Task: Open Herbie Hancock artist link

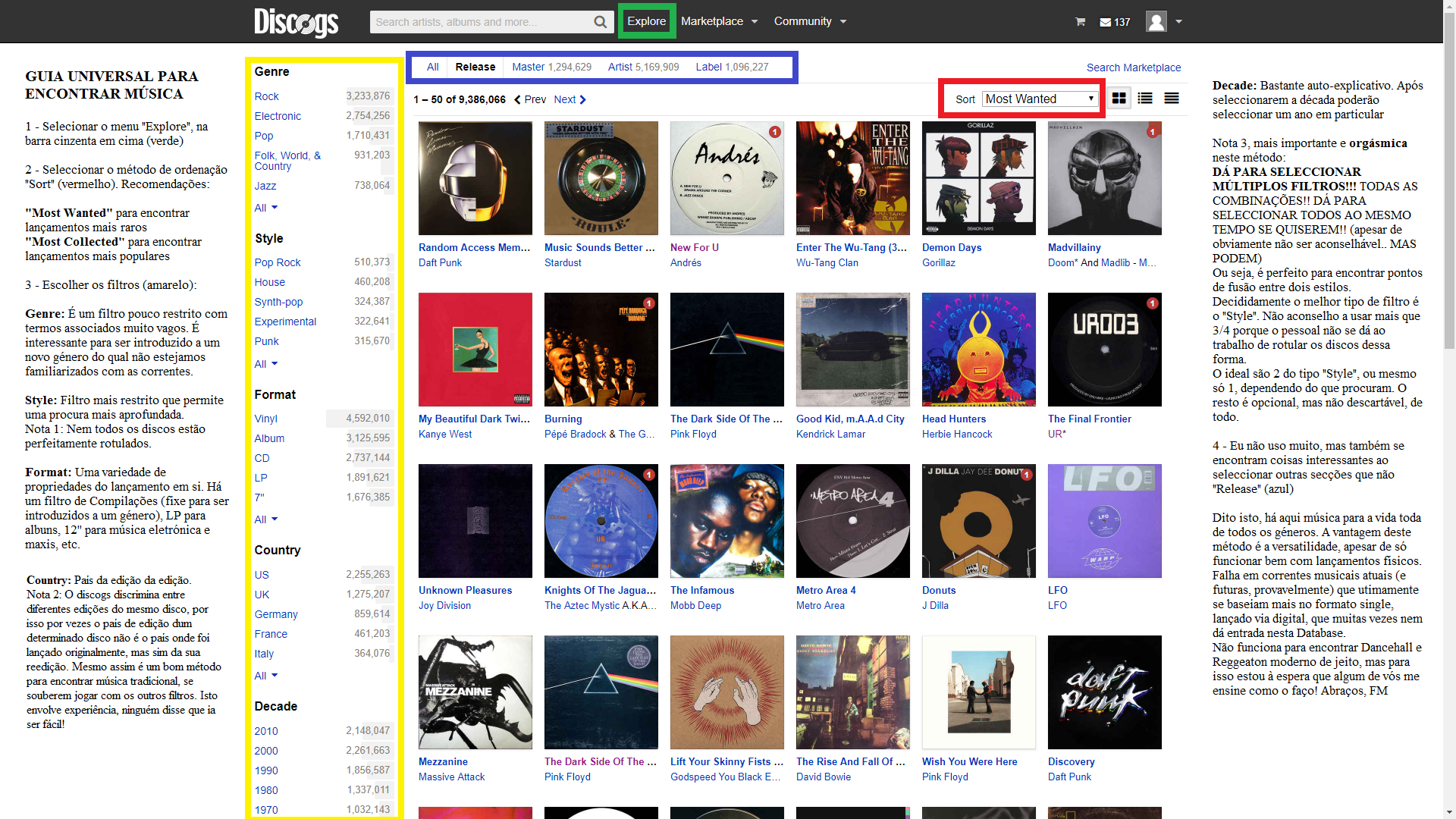Action: click(x=957, y=435)
